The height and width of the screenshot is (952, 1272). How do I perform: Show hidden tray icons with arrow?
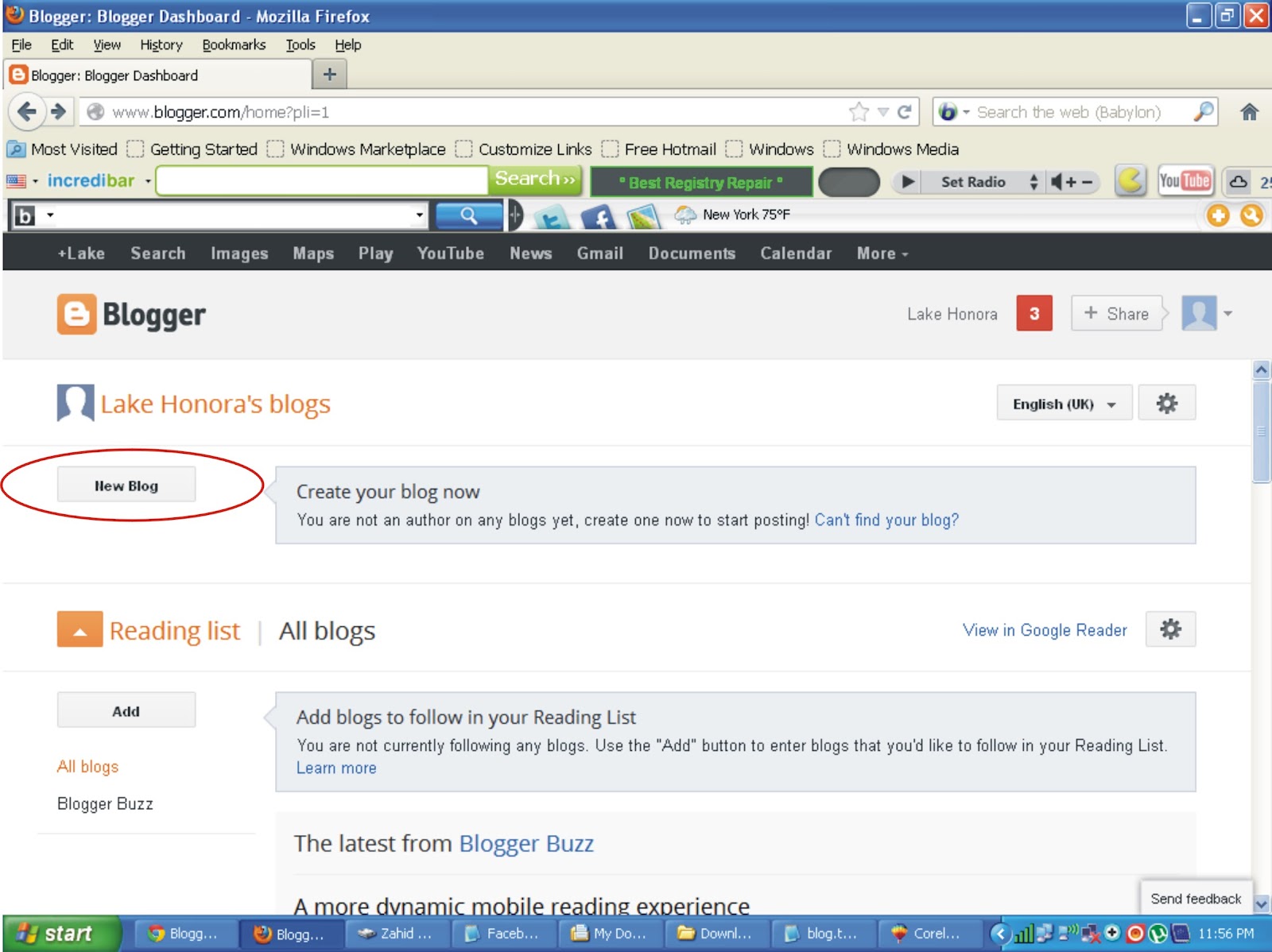[1000, 934]
